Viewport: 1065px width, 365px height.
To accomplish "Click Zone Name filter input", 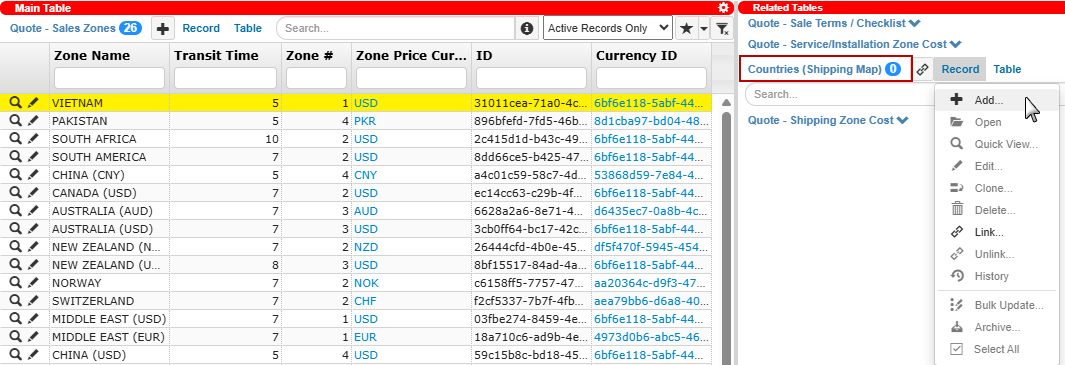I will coord(109,78).
